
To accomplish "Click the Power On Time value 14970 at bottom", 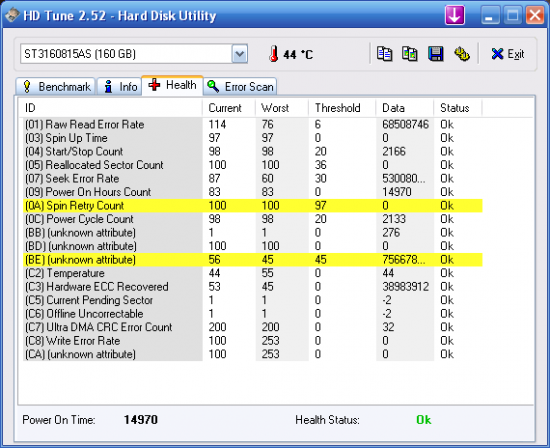I will [141, 420].
